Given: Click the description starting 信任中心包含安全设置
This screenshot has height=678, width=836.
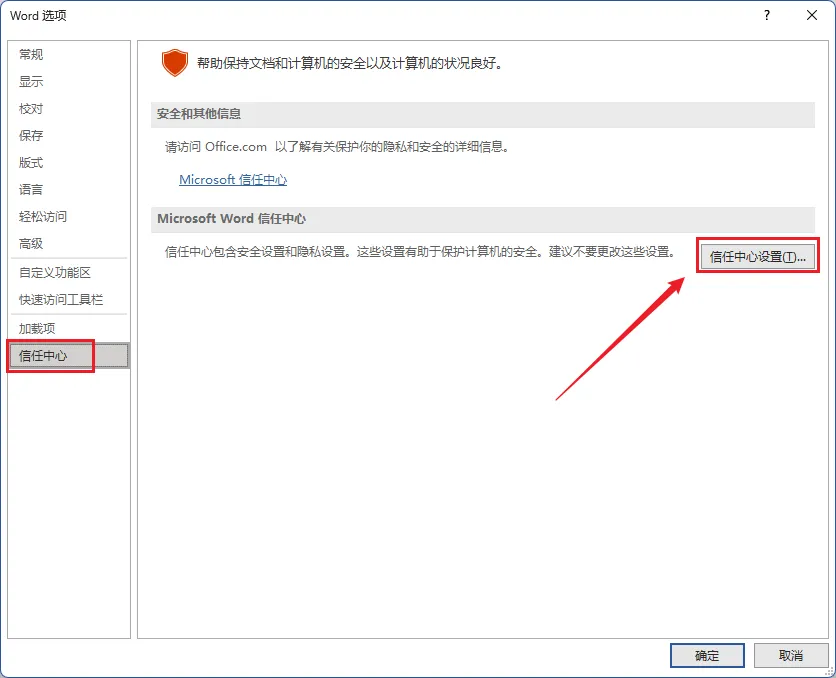Looking at the screenshot, I should tap(420, 252).
